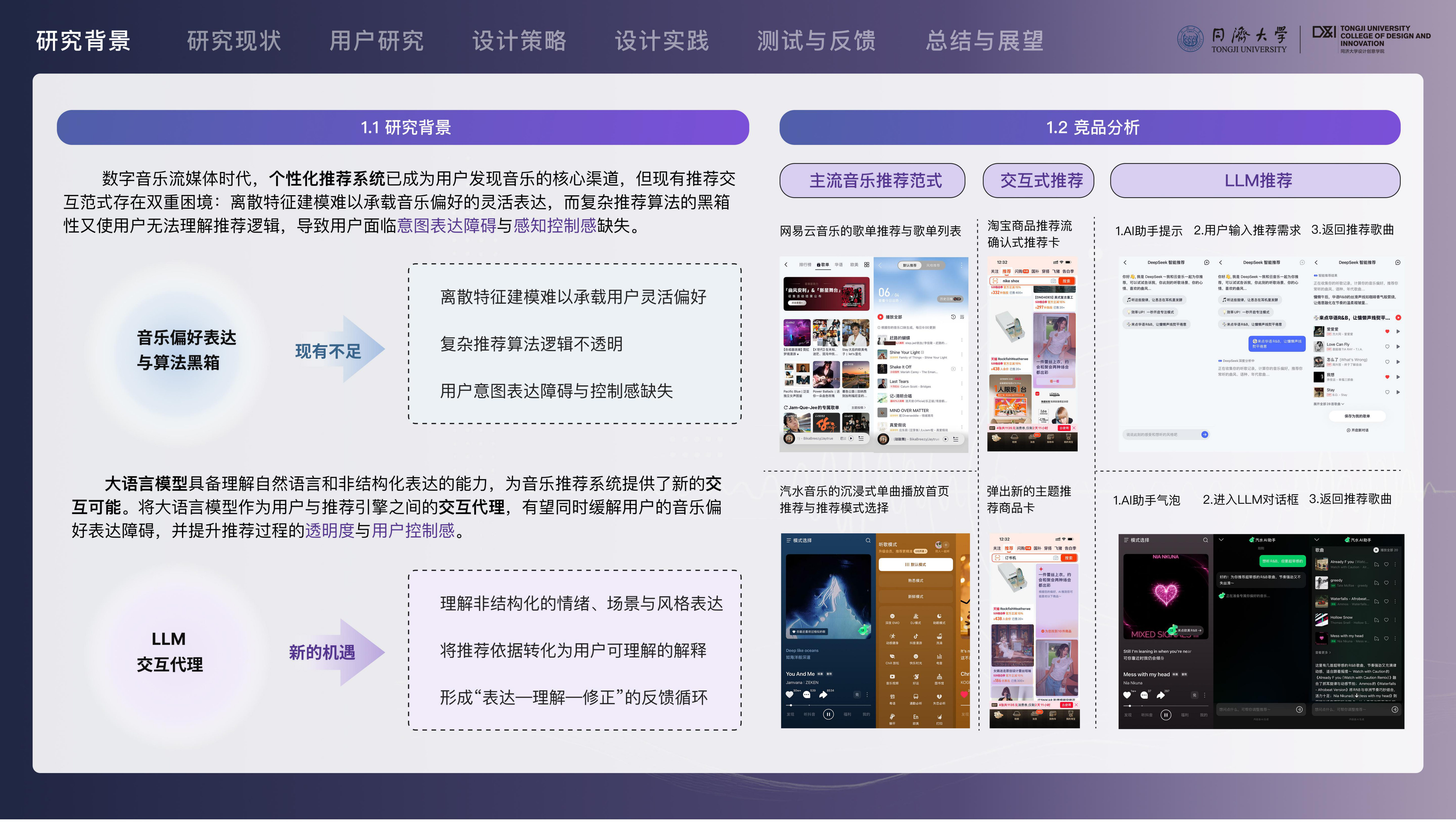Toggle 默认推荐 in the NetEase segmented switch
The image size is (1456, 836).
tap(909, 265)
